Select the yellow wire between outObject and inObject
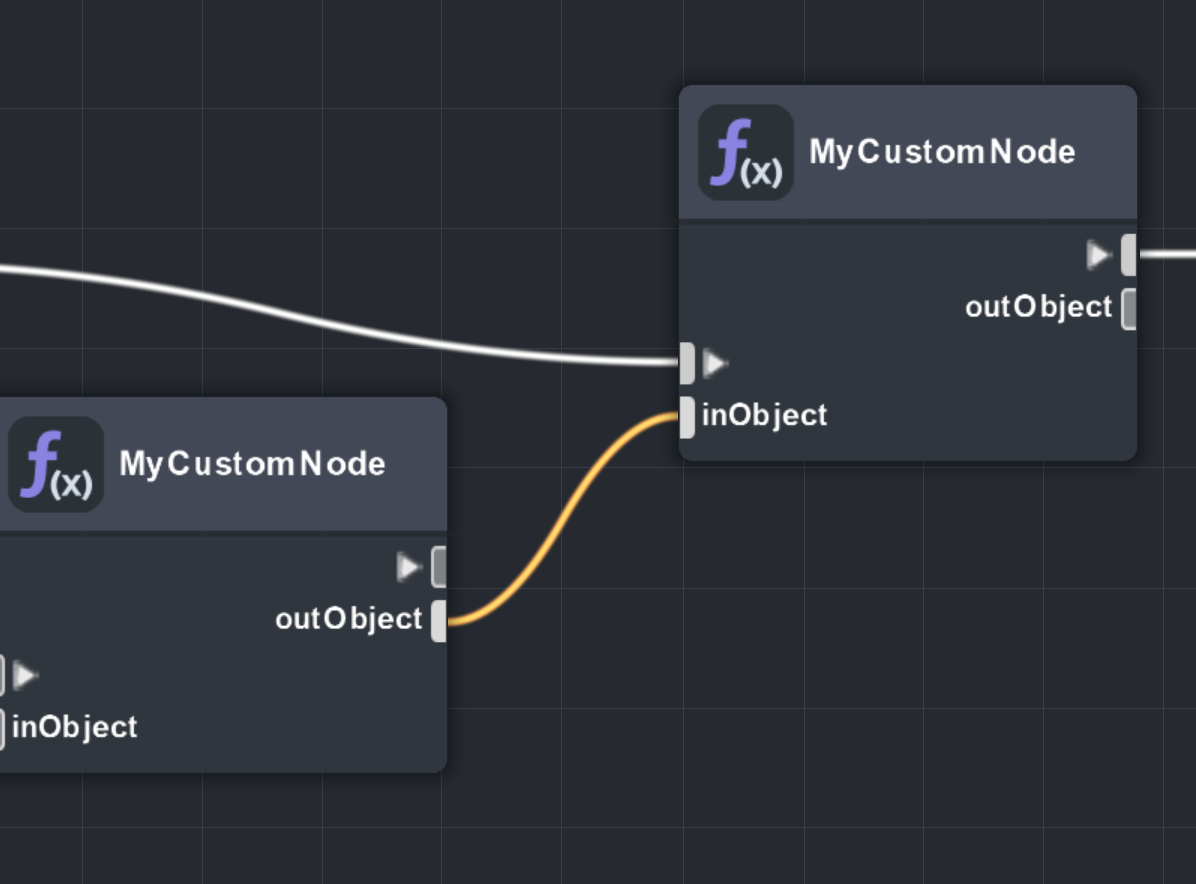Image resolution: width=1196 pixels, height=884 pixels. [562, 518]
